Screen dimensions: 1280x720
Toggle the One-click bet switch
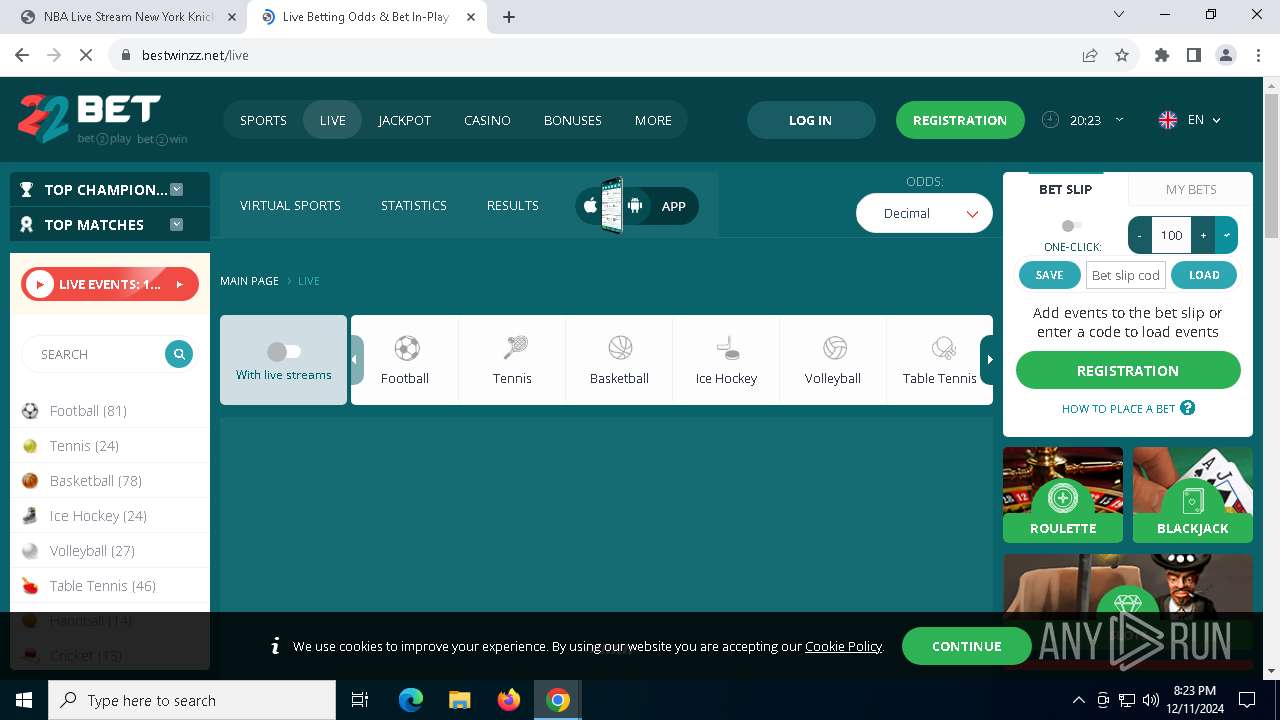click(x=1072, y=226)
